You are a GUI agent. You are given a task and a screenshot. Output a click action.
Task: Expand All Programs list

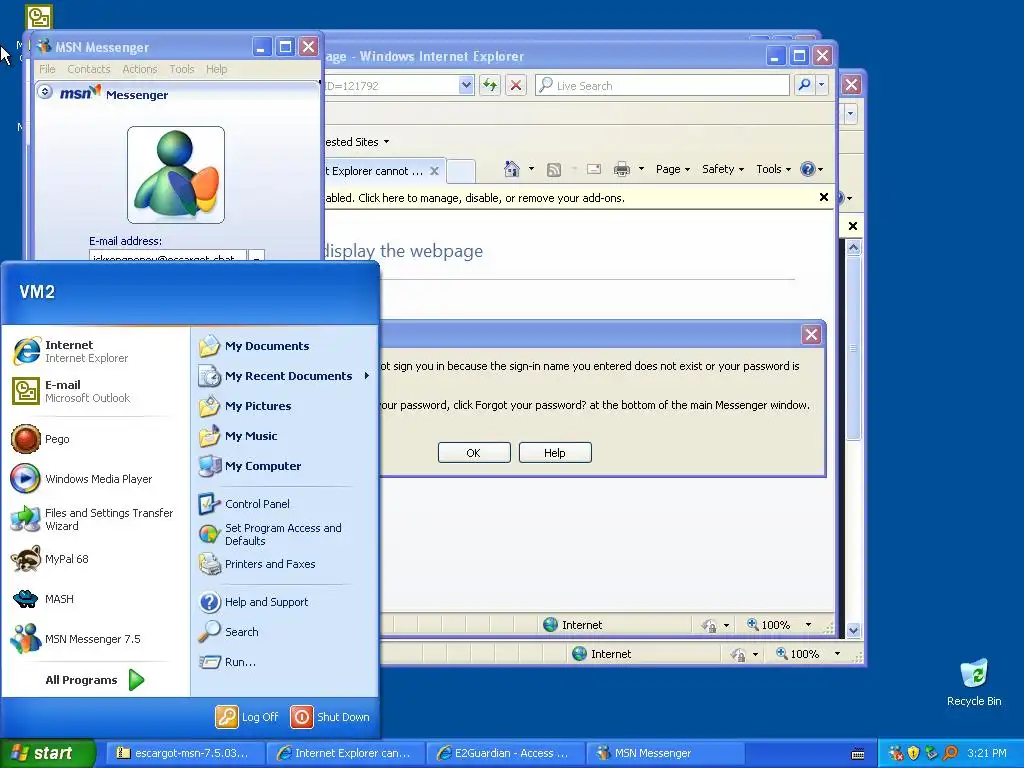(x=95, y=680)
